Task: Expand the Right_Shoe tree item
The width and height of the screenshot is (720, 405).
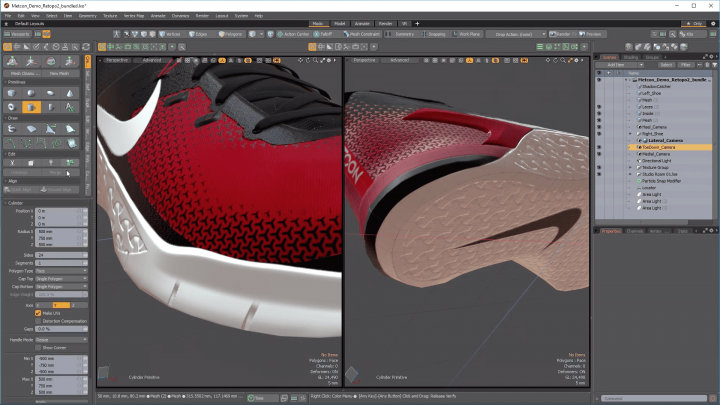Action: (630, 134)
